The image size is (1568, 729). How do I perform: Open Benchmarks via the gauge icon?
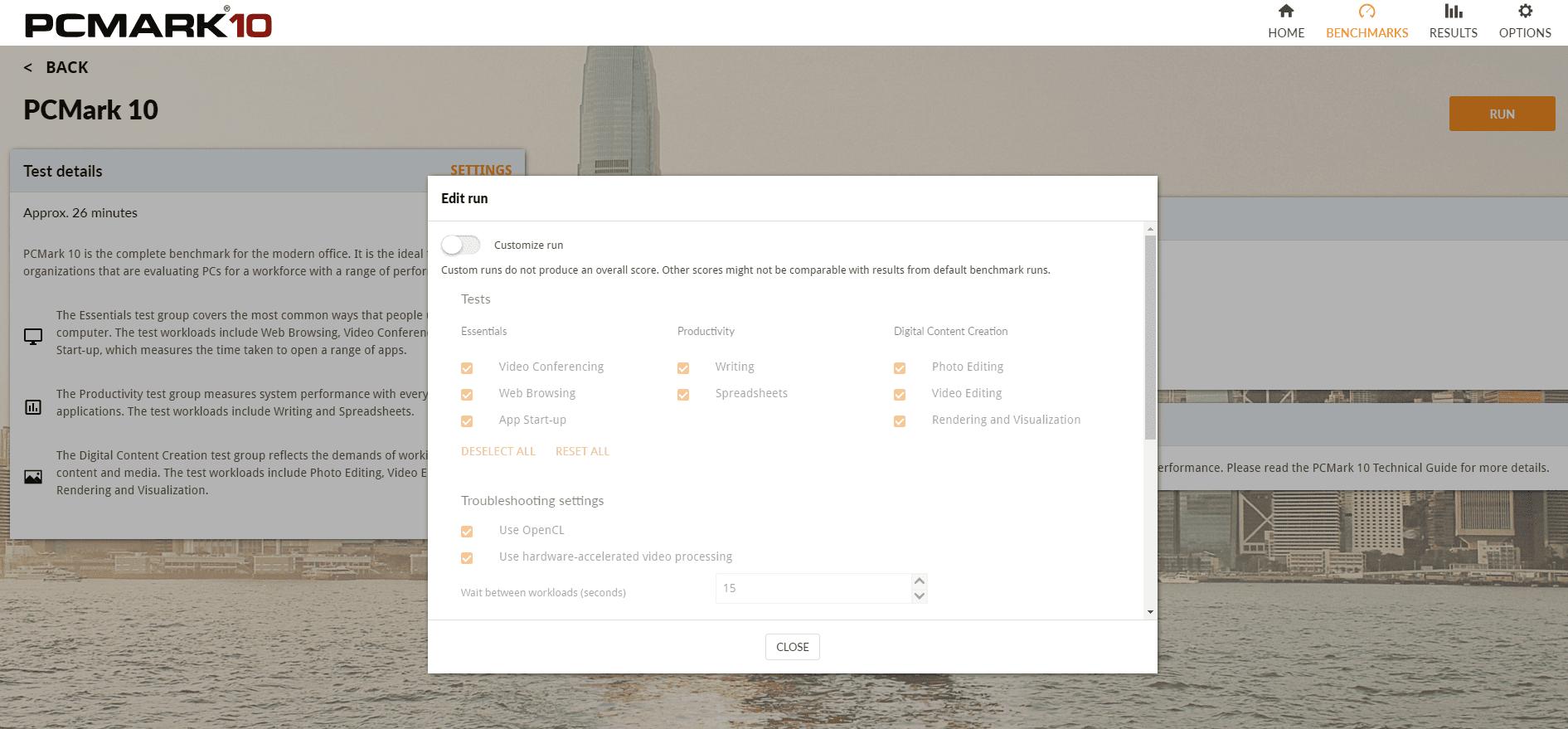pyautogui.click(x=1367, y=12)
